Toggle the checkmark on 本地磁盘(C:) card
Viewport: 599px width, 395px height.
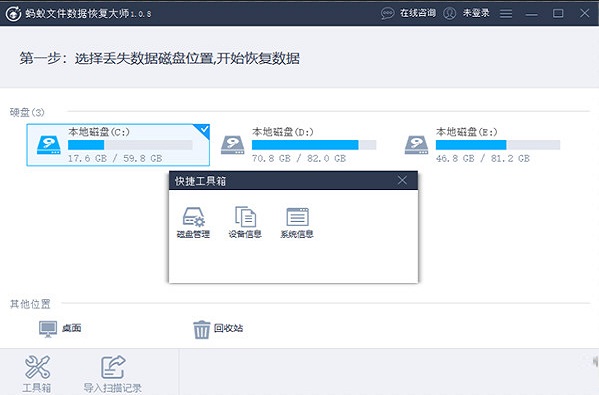point(204,130)
